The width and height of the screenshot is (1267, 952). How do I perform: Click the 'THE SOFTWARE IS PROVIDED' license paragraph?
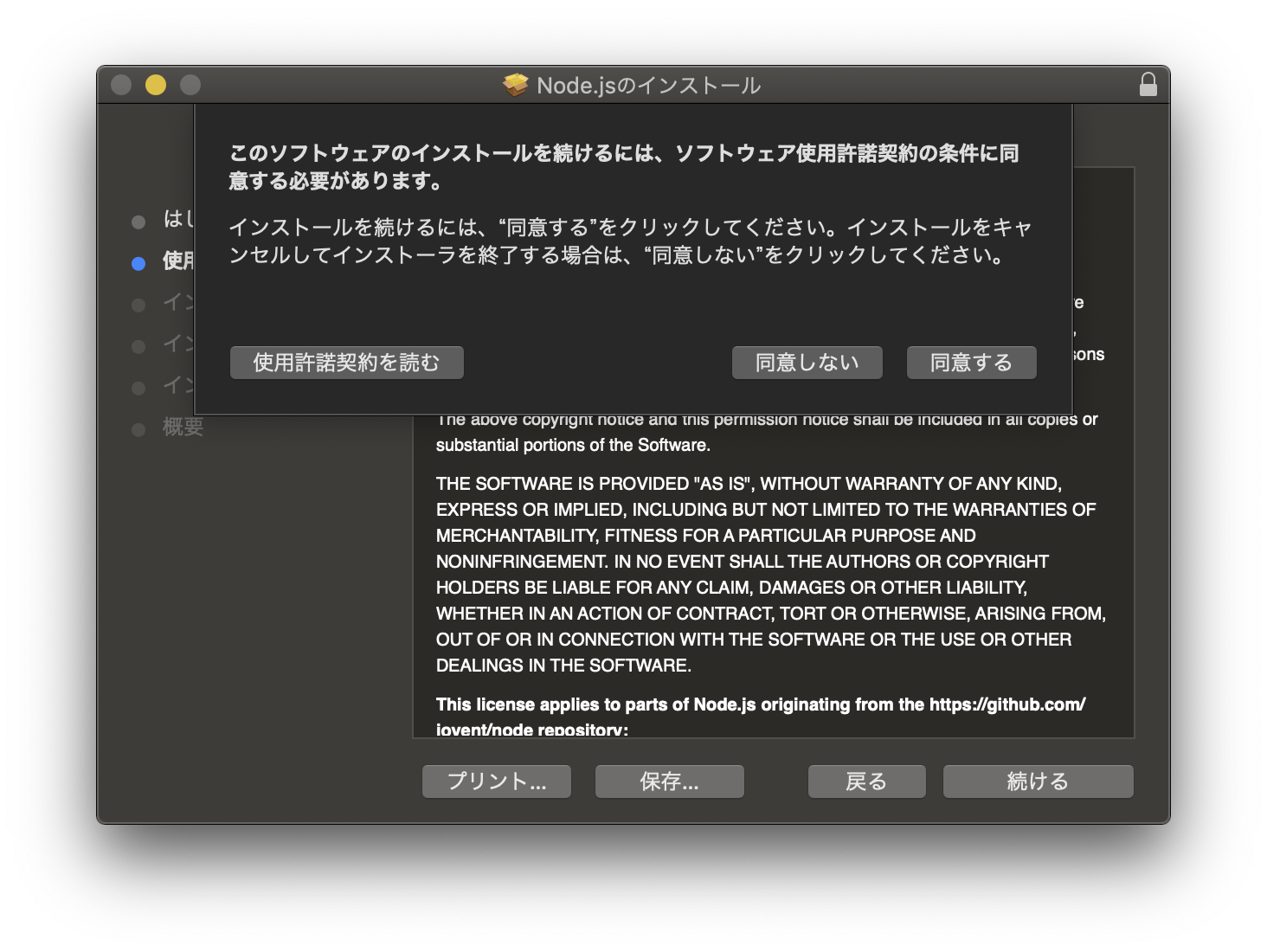pyautogui.click(x=771, y=575)
